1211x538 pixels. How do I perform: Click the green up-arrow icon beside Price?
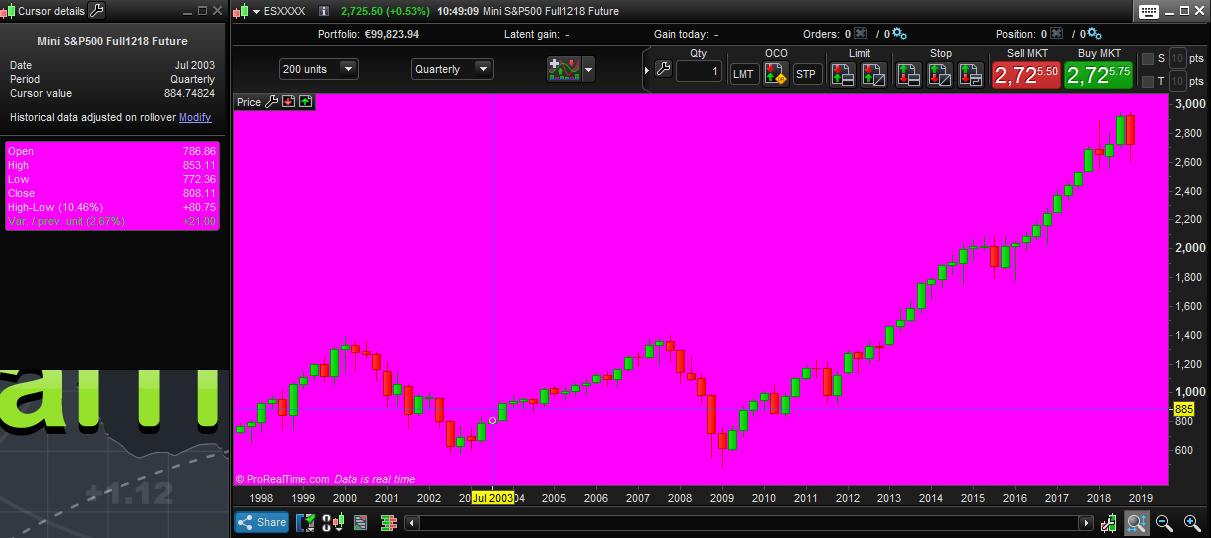tap(305, 101)
